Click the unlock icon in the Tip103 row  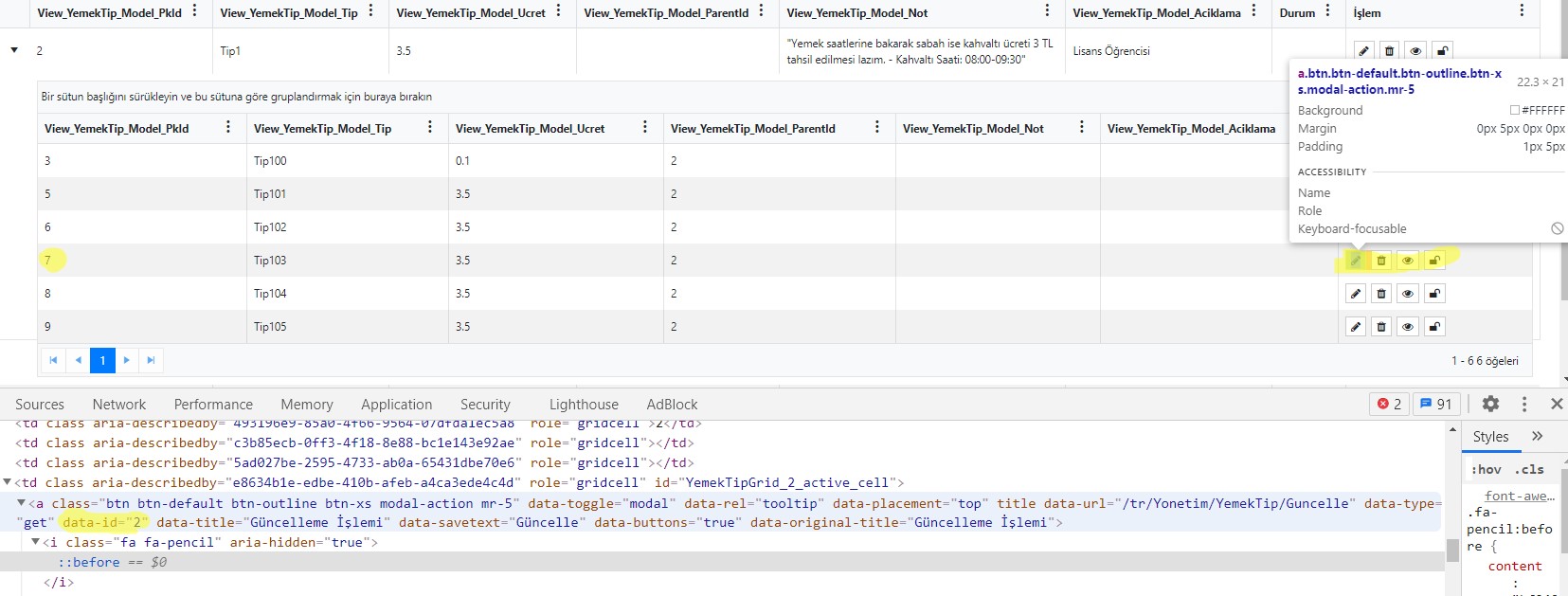(x=1434, y=261)
